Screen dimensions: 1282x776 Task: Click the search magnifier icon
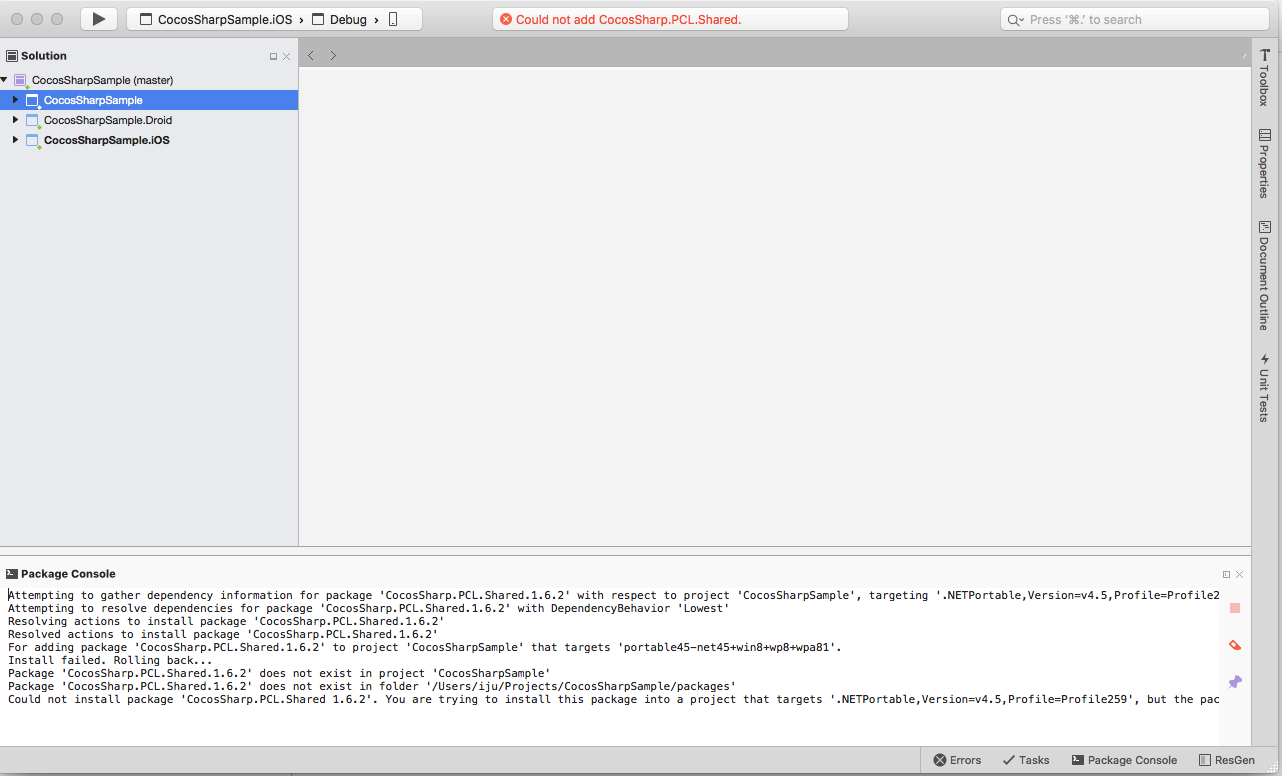coord(1016,20)
